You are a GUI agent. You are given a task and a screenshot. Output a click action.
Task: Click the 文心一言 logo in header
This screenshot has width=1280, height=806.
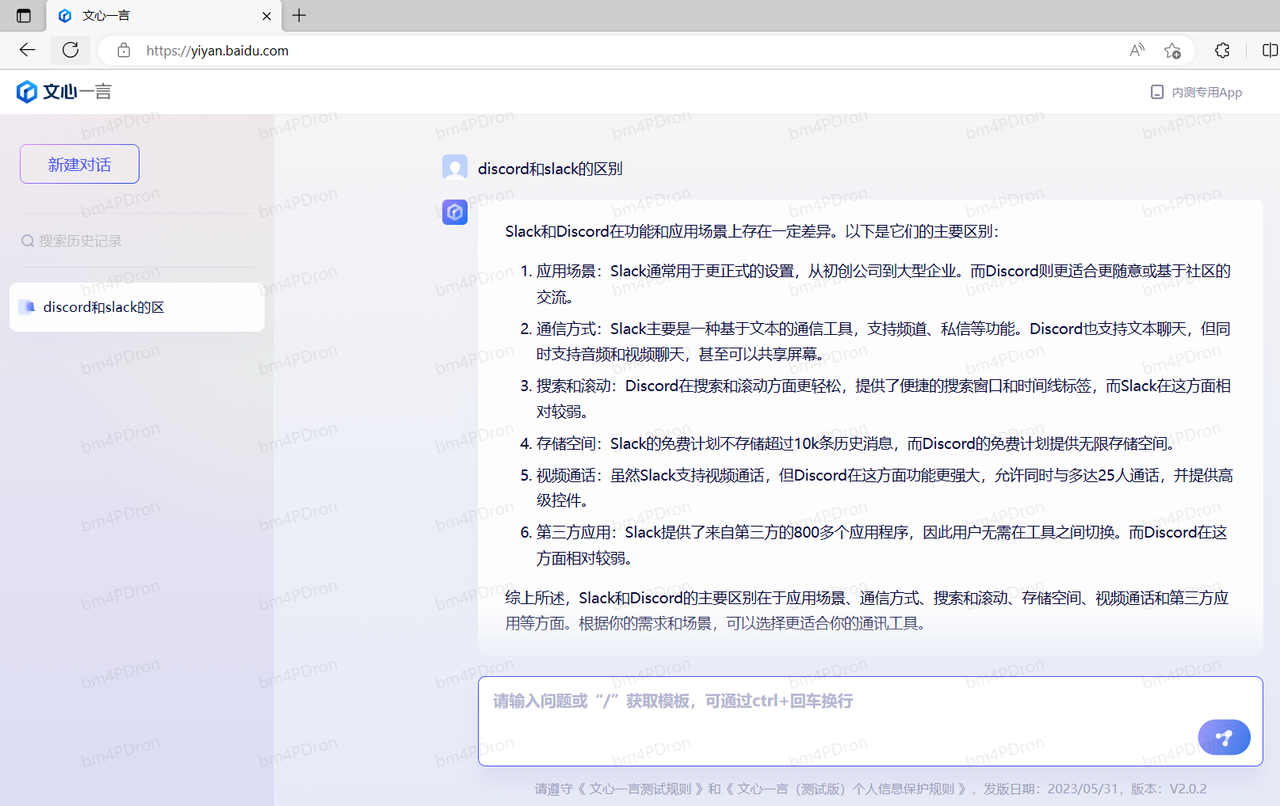tap(64, 92)
